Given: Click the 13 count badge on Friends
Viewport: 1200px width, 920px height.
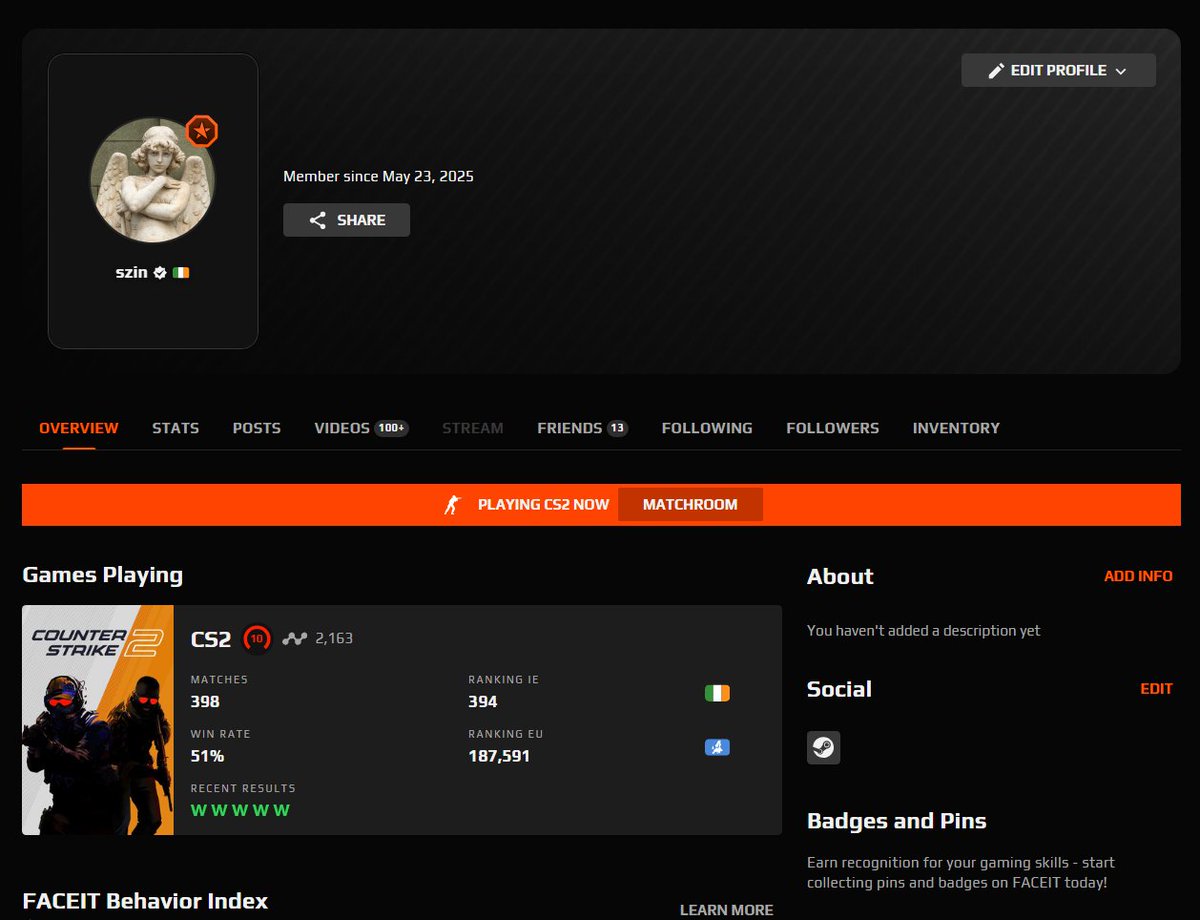Looking at the screenshot, I should pos(617,428).
